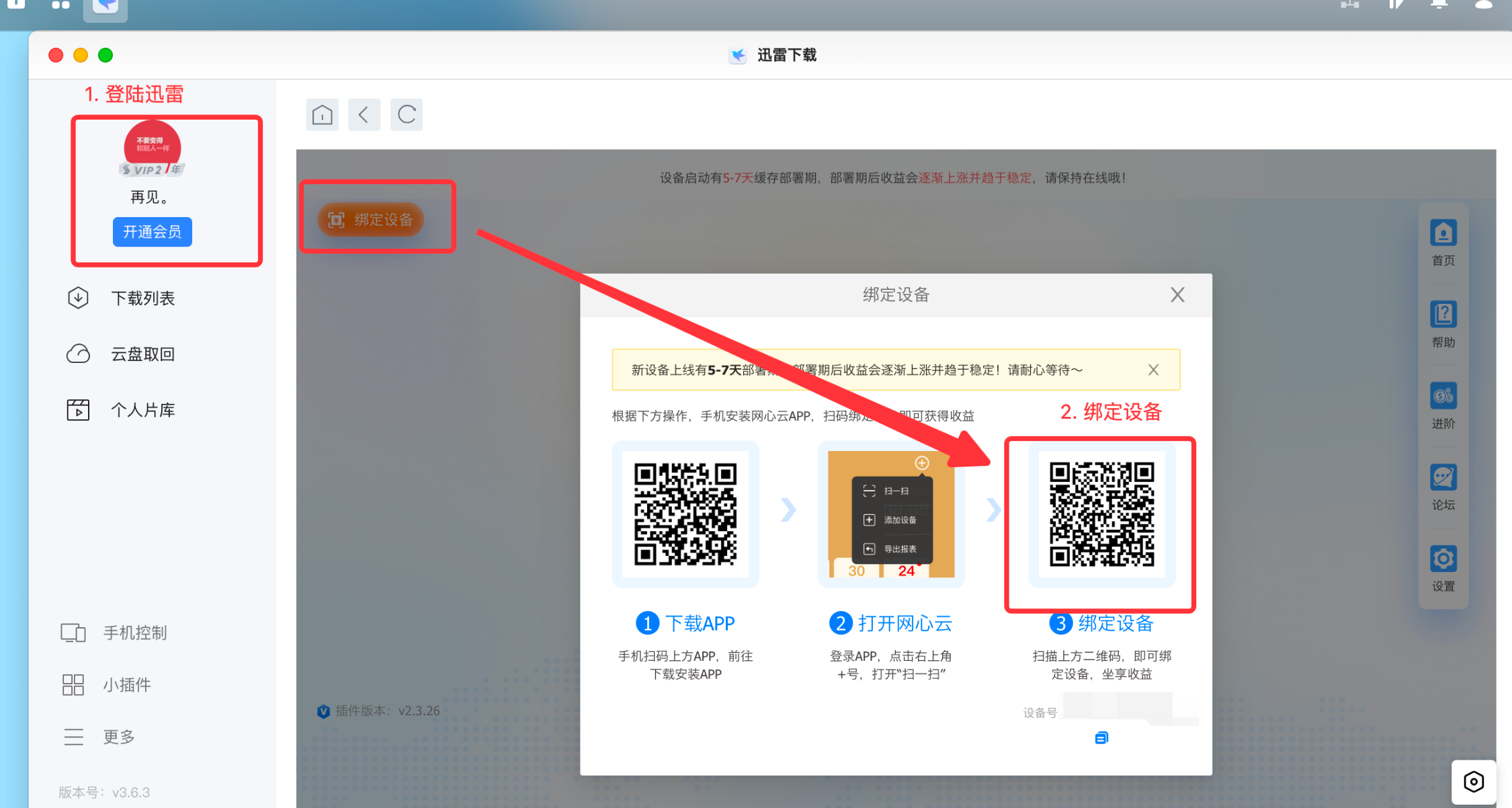Open the 帮助 help icon
The width and height of the screenshot is (1512, 808).
1443,315
